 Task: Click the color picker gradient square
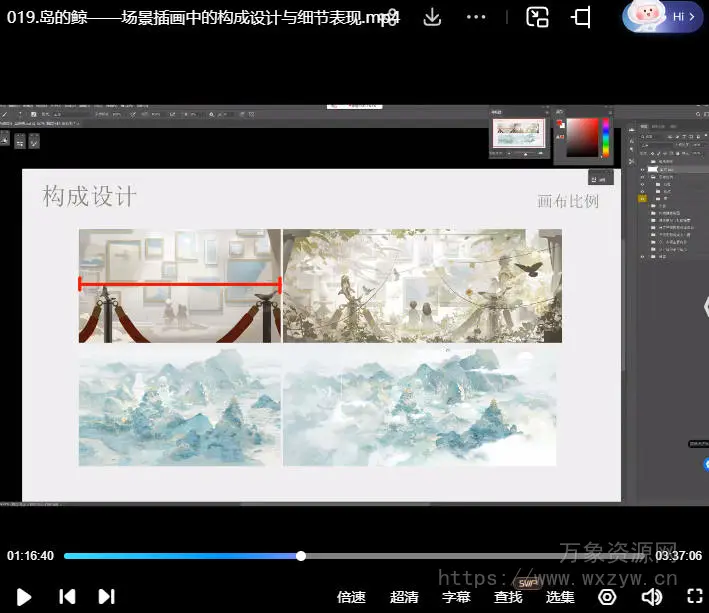pos(582,137)
